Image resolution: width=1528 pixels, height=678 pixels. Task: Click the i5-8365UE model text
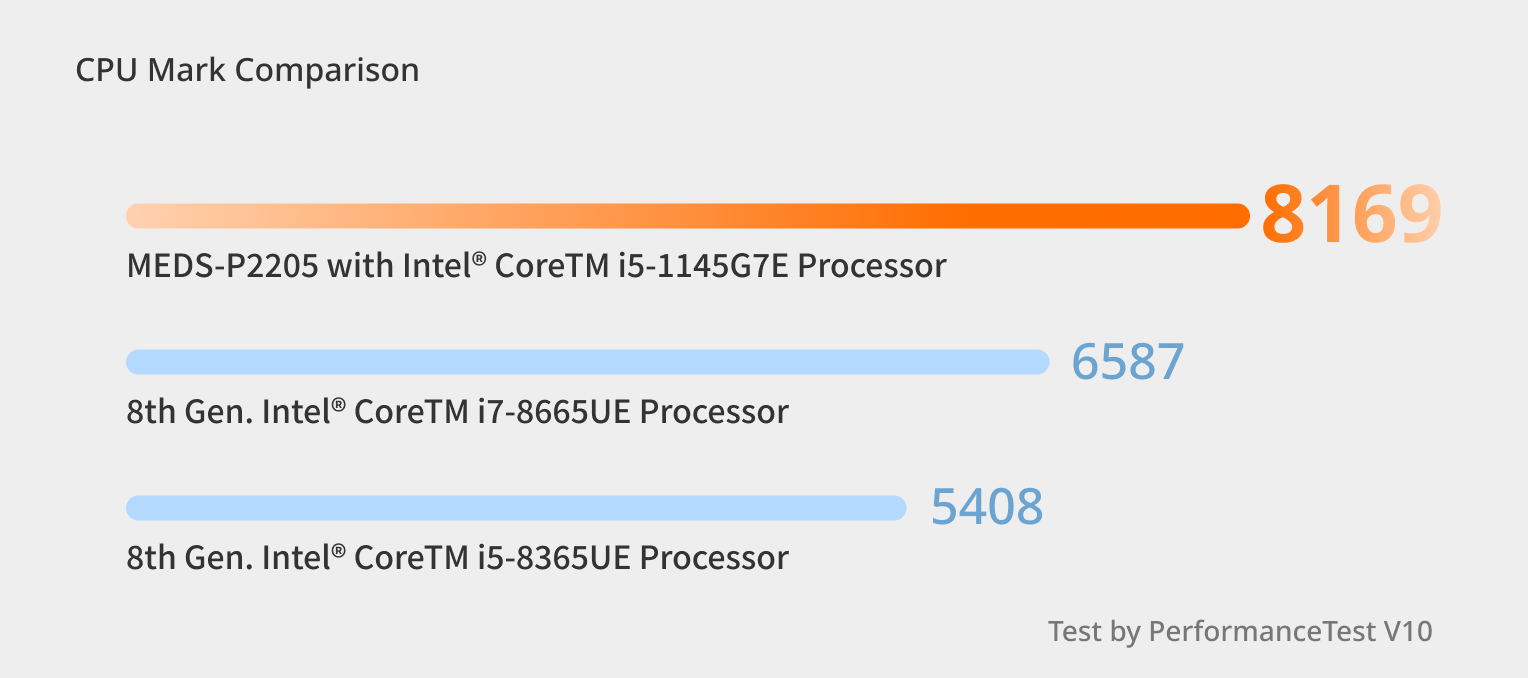click(552, 557)
